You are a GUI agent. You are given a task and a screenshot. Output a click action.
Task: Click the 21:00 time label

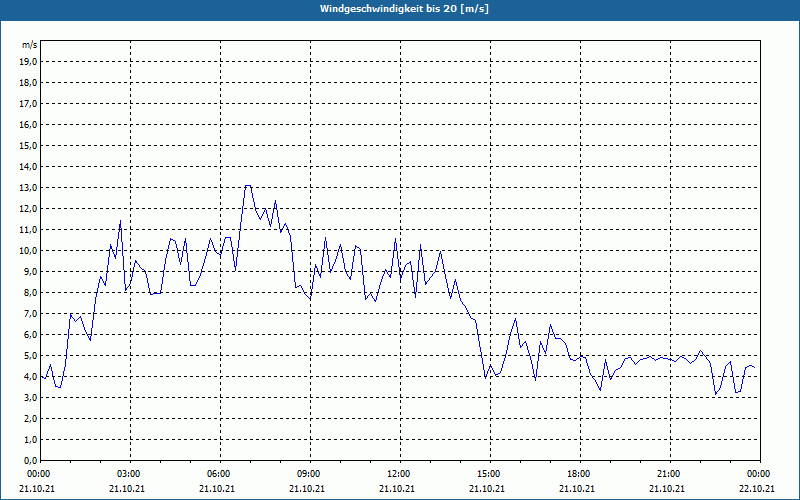pyautogui.click(x=670, y=474)
